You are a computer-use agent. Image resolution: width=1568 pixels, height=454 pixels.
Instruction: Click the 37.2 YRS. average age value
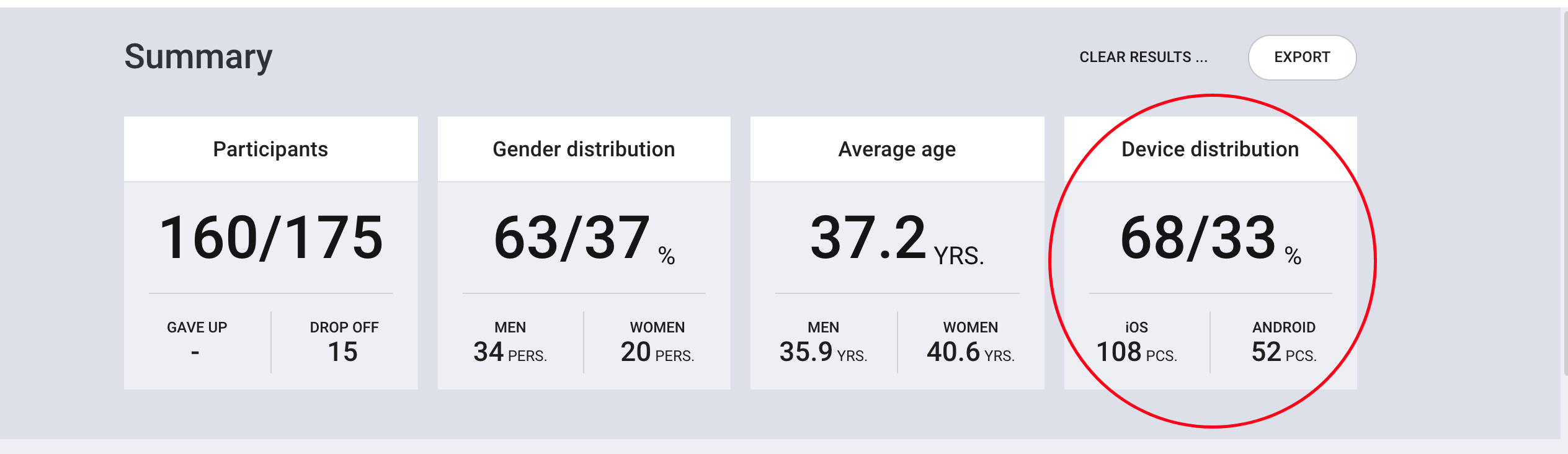pos(898,239)
